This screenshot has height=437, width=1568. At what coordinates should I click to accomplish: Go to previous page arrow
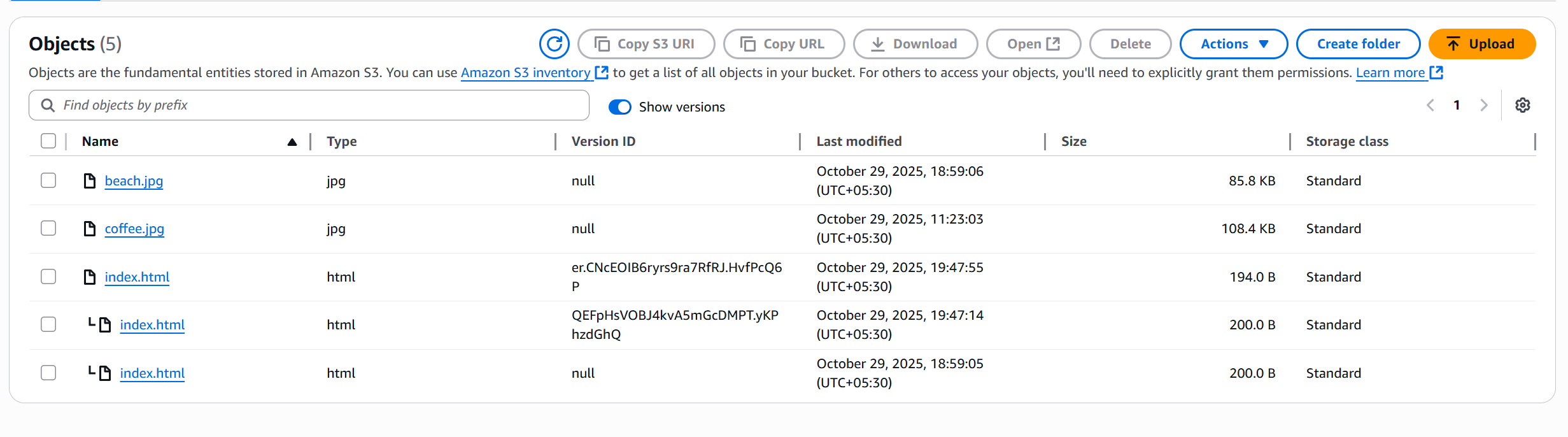(x=1430, y=106)
